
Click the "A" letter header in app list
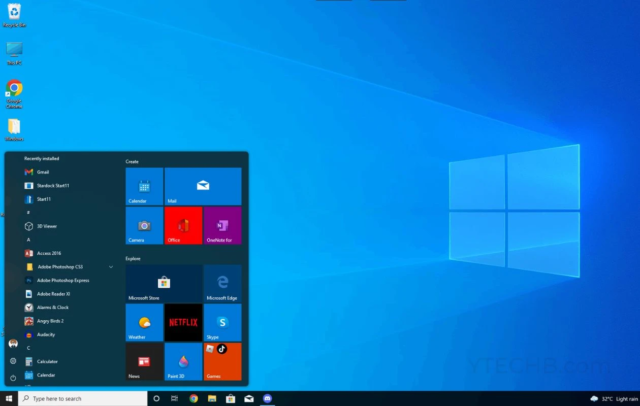(28, 240)
